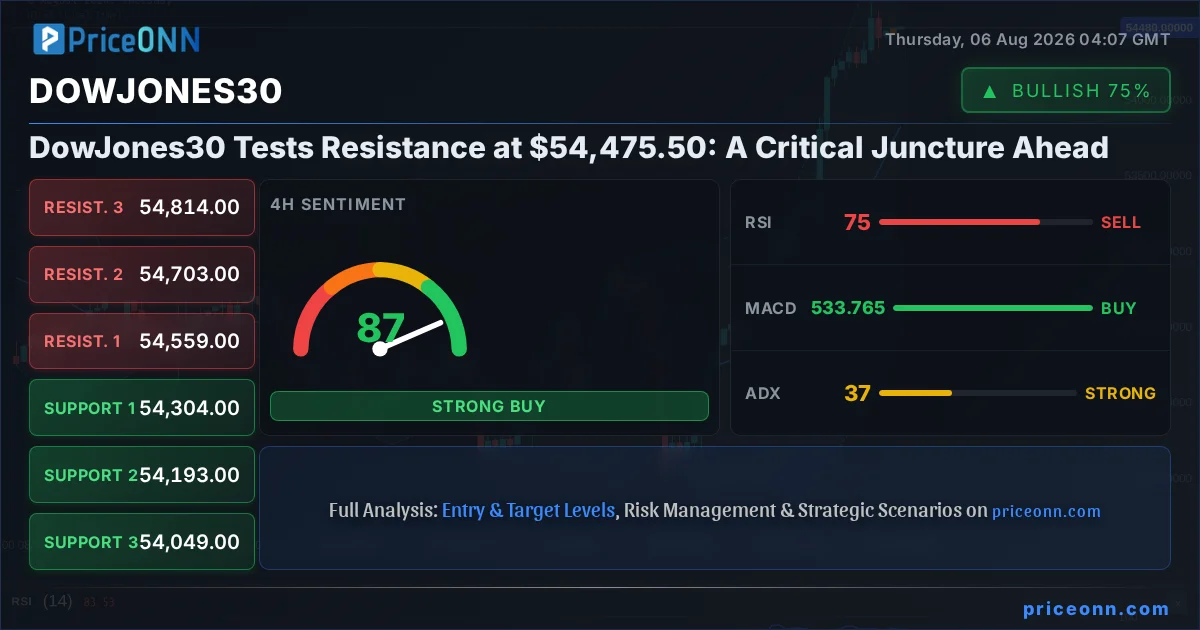The image size is (1200, 630).
Task: Click the ADX value 37
Action: 857,393
